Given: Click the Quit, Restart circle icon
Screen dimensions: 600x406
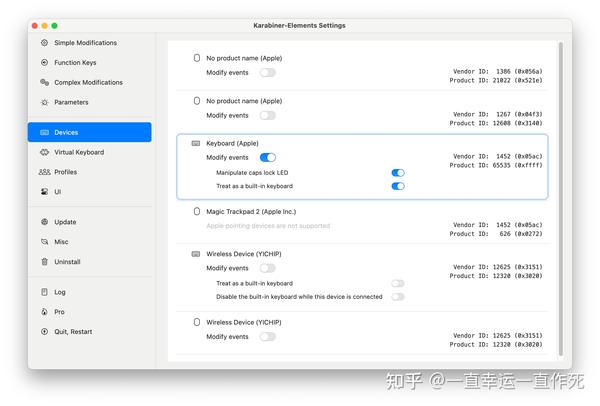Looking at the screenshot, I should coord(44,332).
